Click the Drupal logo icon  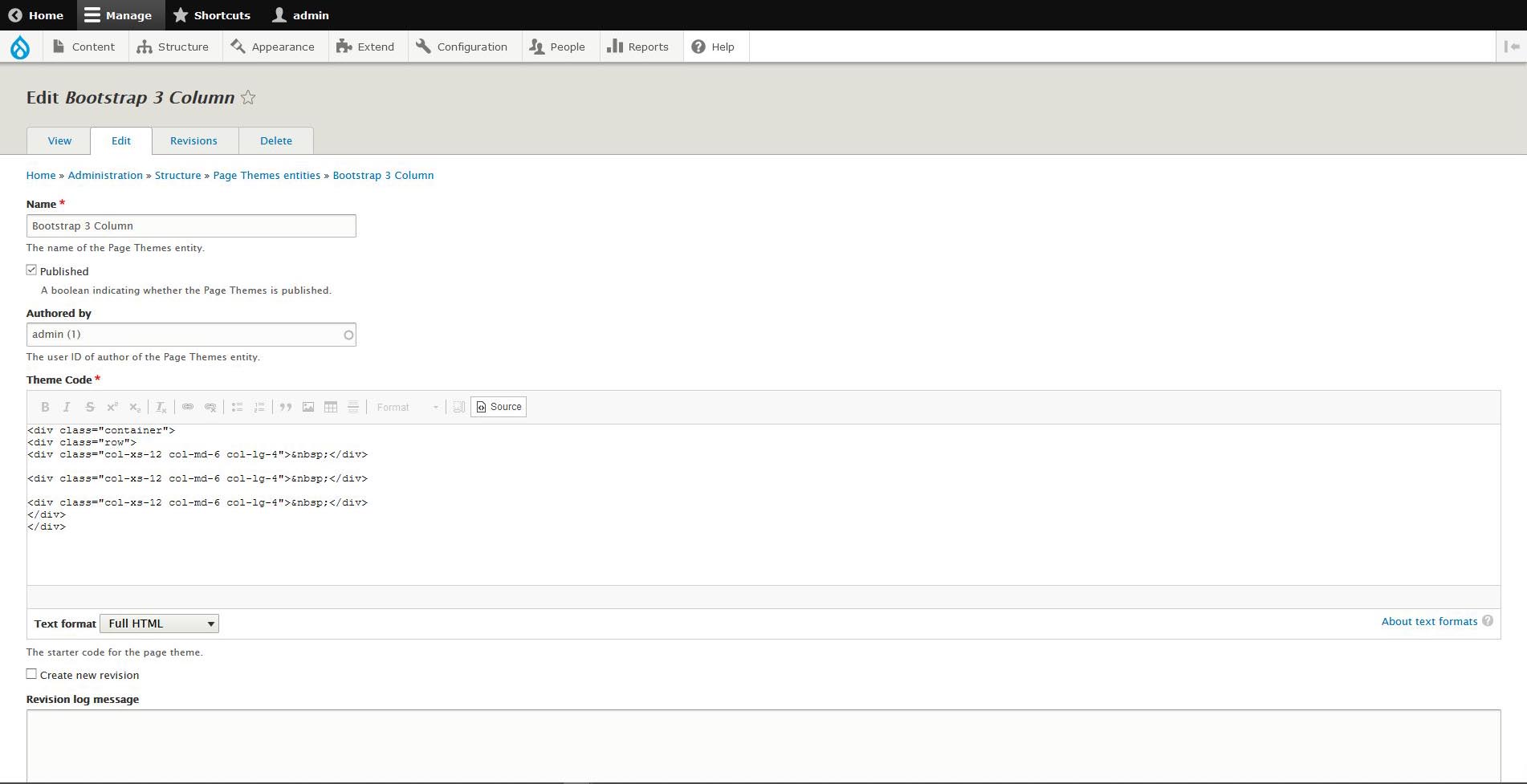coord(20,47)
